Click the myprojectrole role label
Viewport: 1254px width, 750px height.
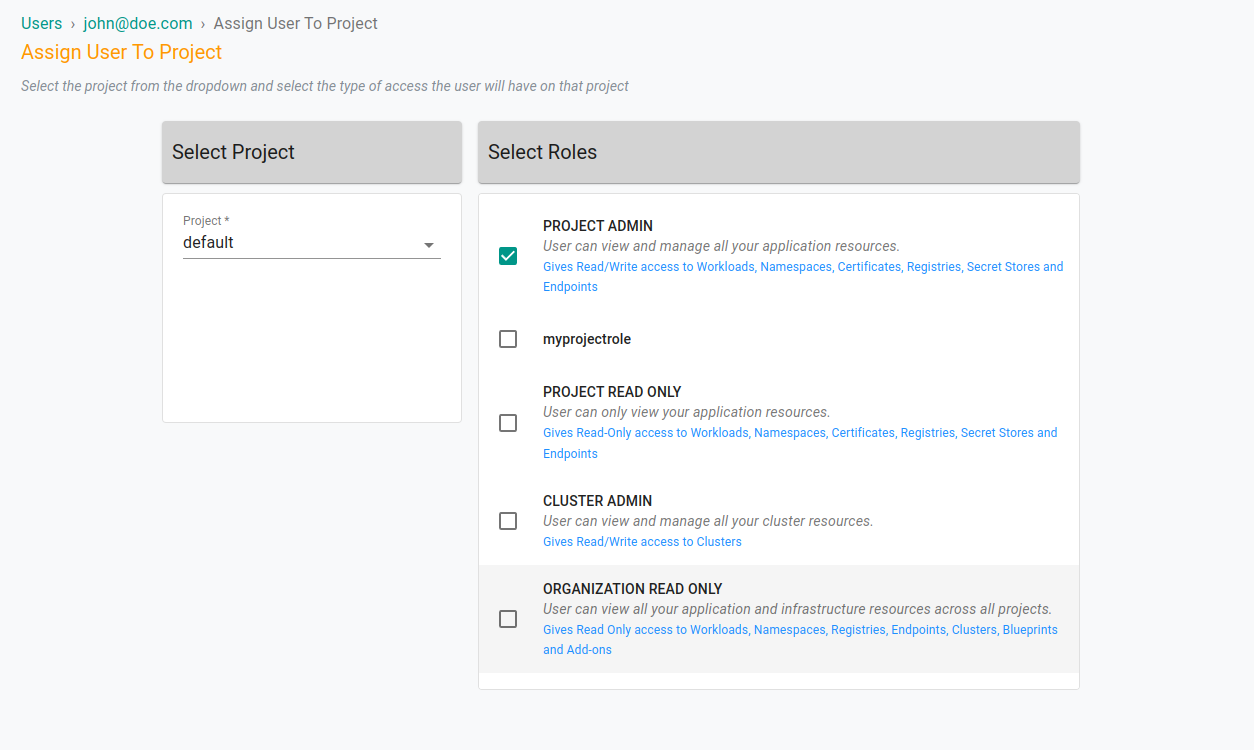(x=587, y=339)
